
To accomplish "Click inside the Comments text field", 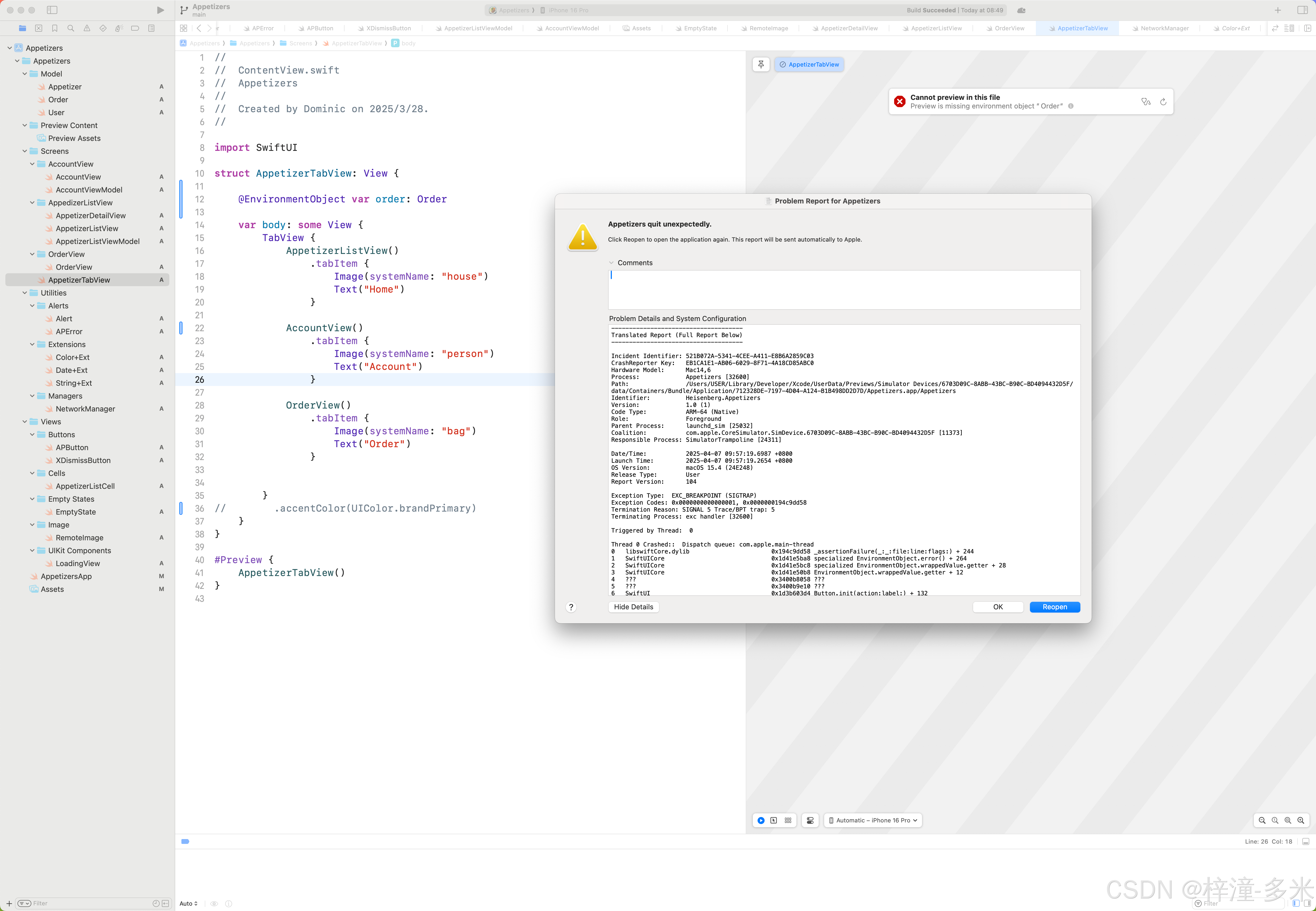I will (843, 289).
